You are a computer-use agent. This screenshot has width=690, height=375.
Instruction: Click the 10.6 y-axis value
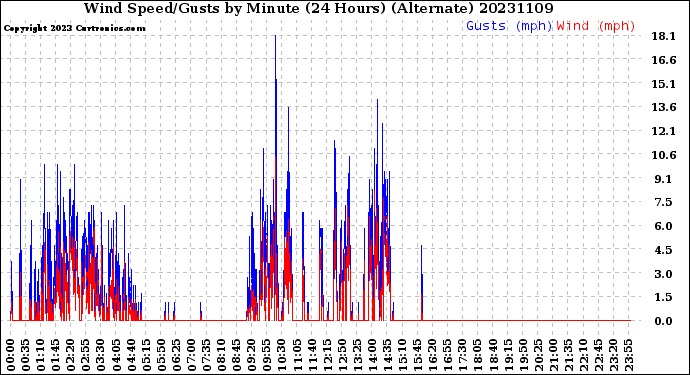click(x=664, y=155)
